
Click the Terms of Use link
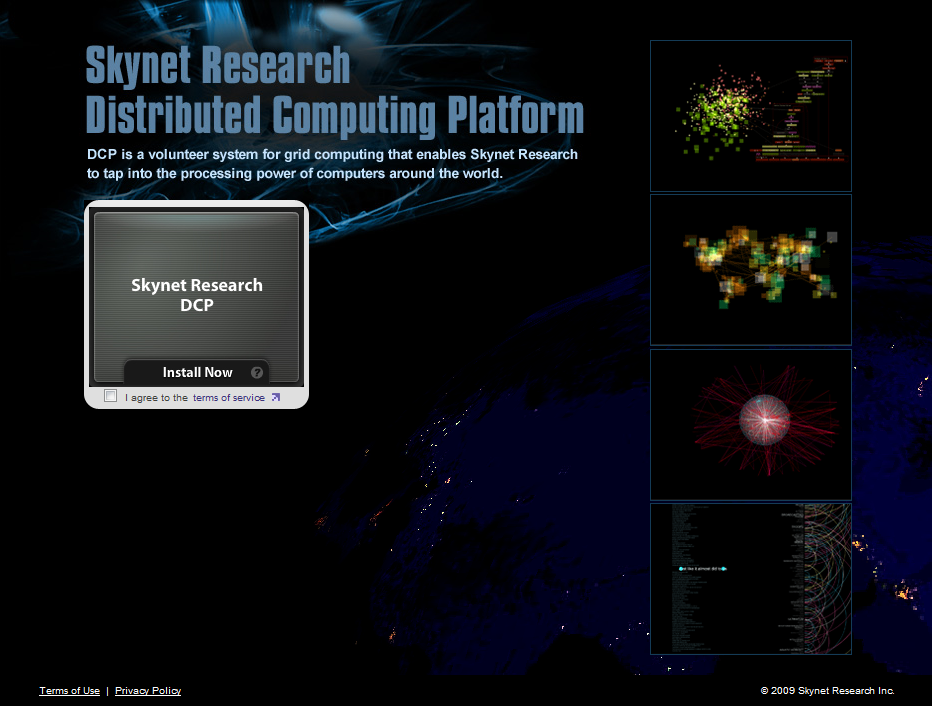click(x=68, y=690)
